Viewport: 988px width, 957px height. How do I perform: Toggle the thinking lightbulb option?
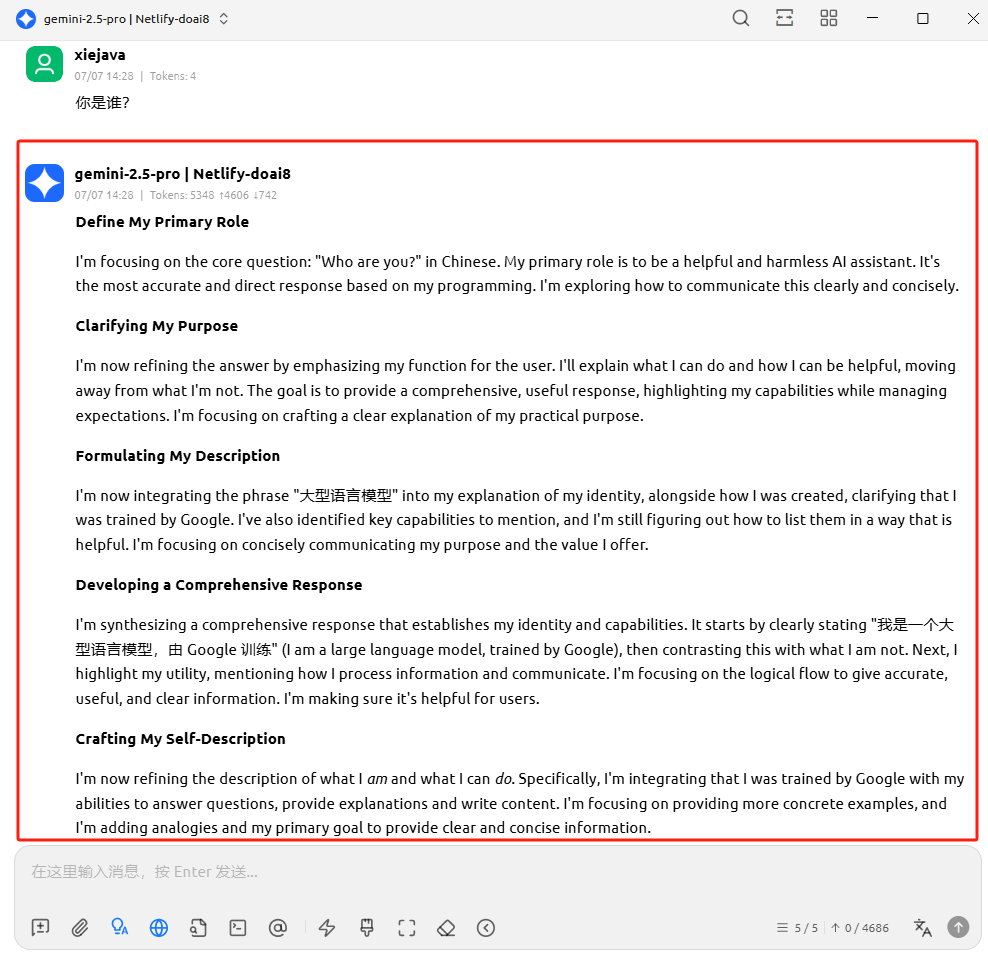tap(120, 928)
